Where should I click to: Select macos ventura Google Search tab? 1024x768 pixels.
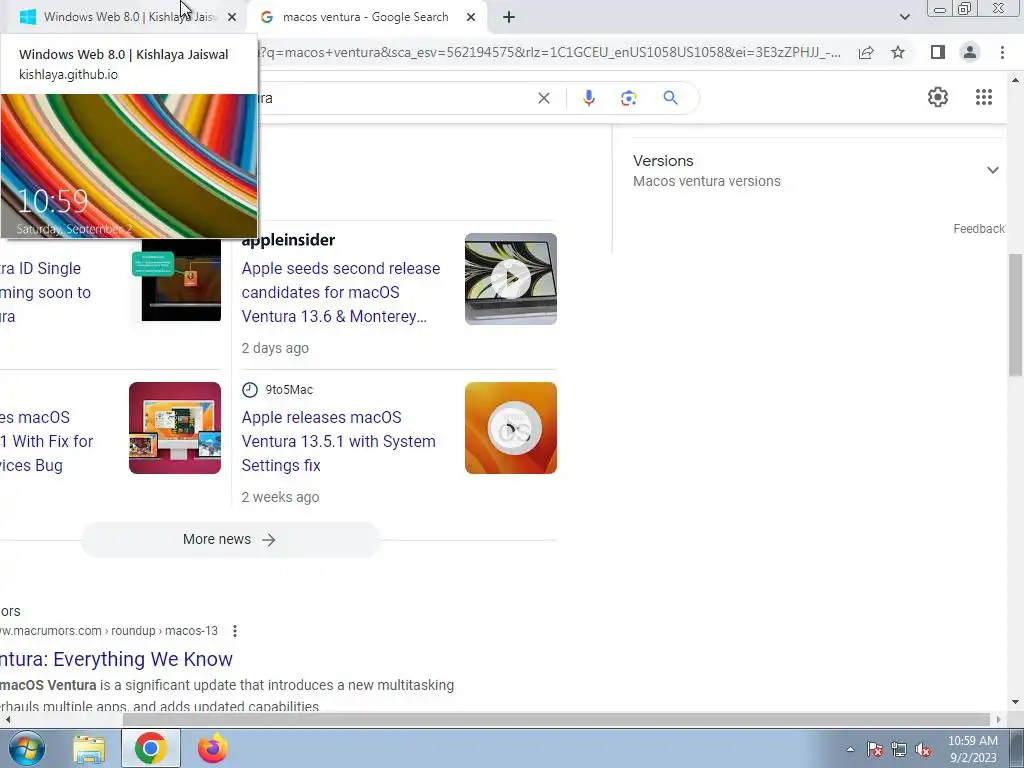click(x=366, y=17)
